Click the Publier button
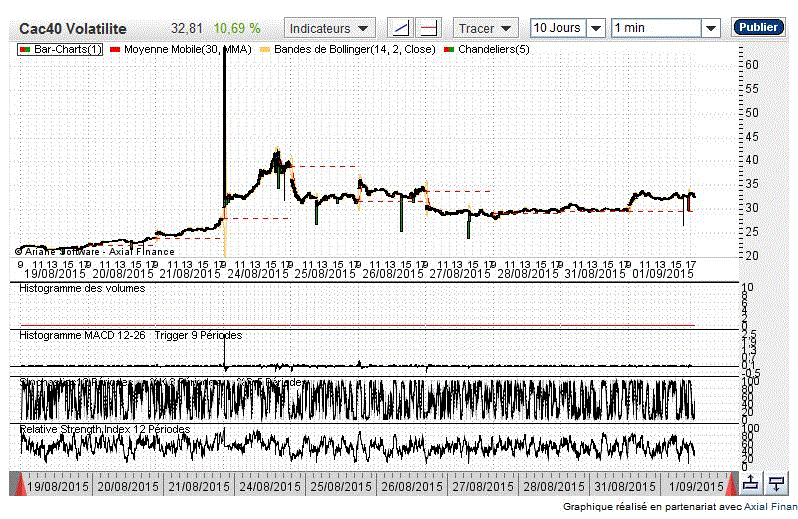 (758, 28)
